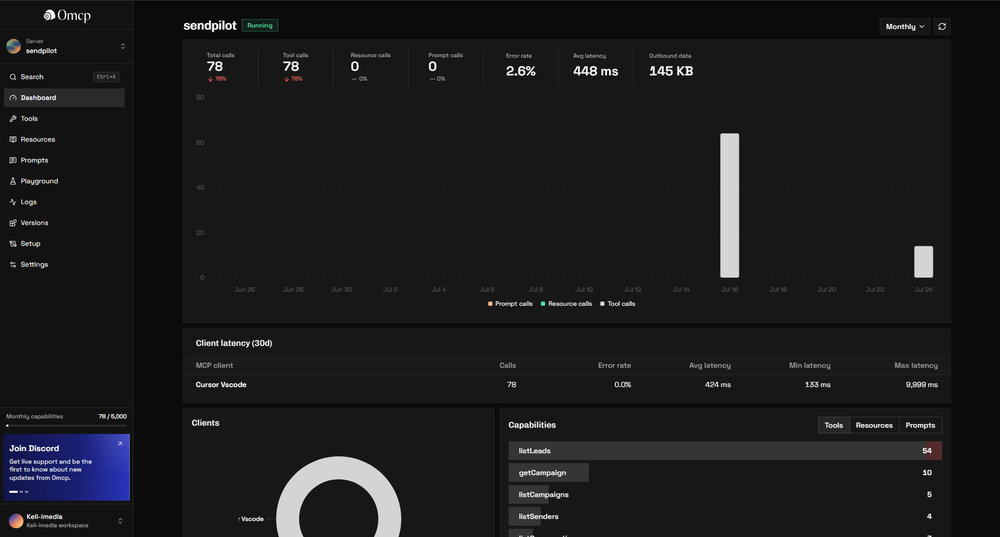Image resolution: width=1000 pixels, height=537 pixels.
Task: Click the Dashboard gauge icon
Action: (x=13, y=98)
